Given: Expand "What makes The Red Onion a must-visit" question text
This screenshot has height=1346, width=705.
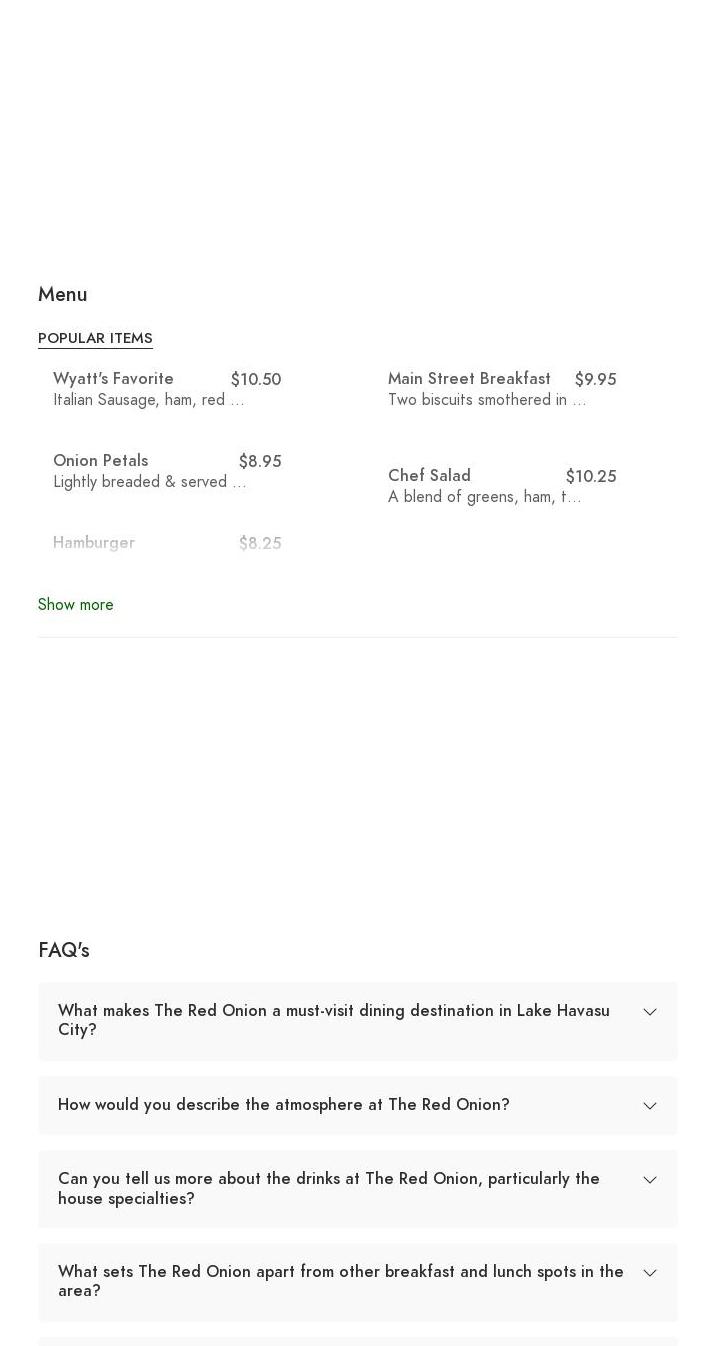Looking at the screenshot, I should 333,1020.
